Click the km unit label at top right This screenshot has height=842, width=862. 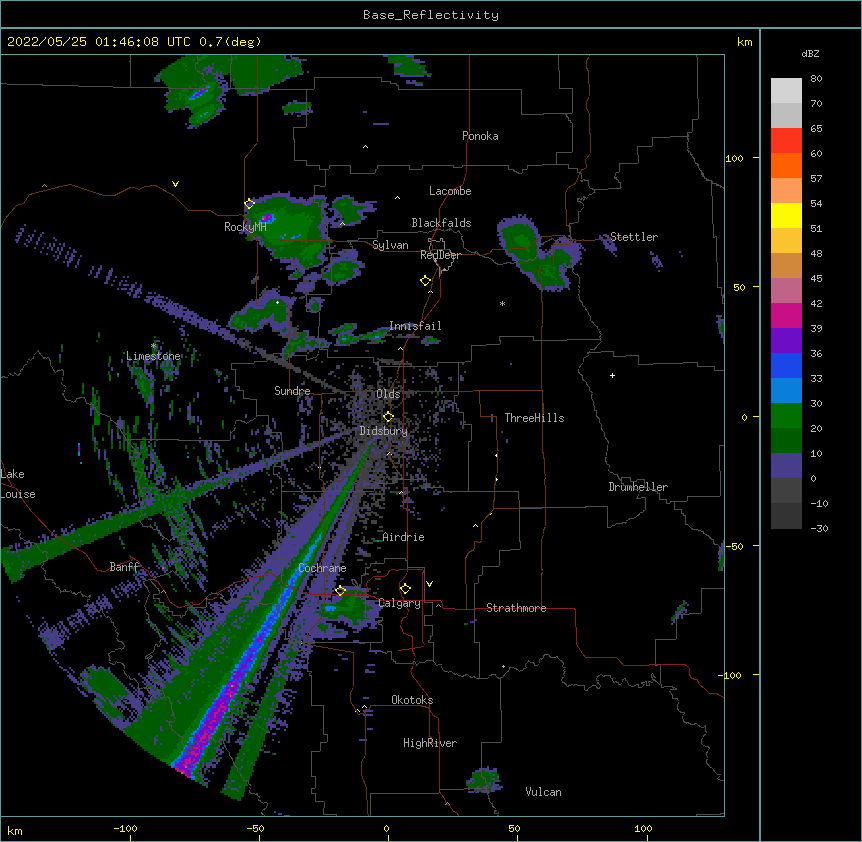[x=744, y=42]
